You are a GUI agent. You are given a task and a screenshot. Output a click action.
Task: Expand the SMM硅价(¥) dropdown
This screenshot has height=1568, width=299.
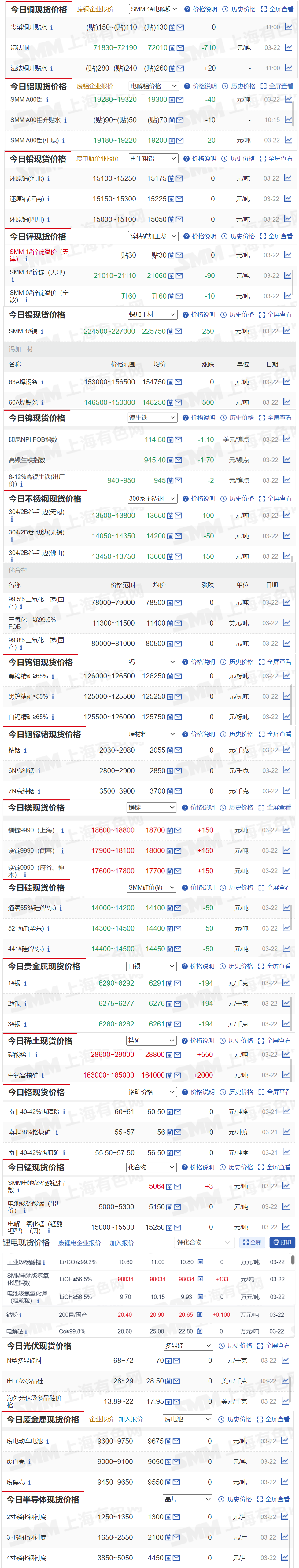coord(152,888)
